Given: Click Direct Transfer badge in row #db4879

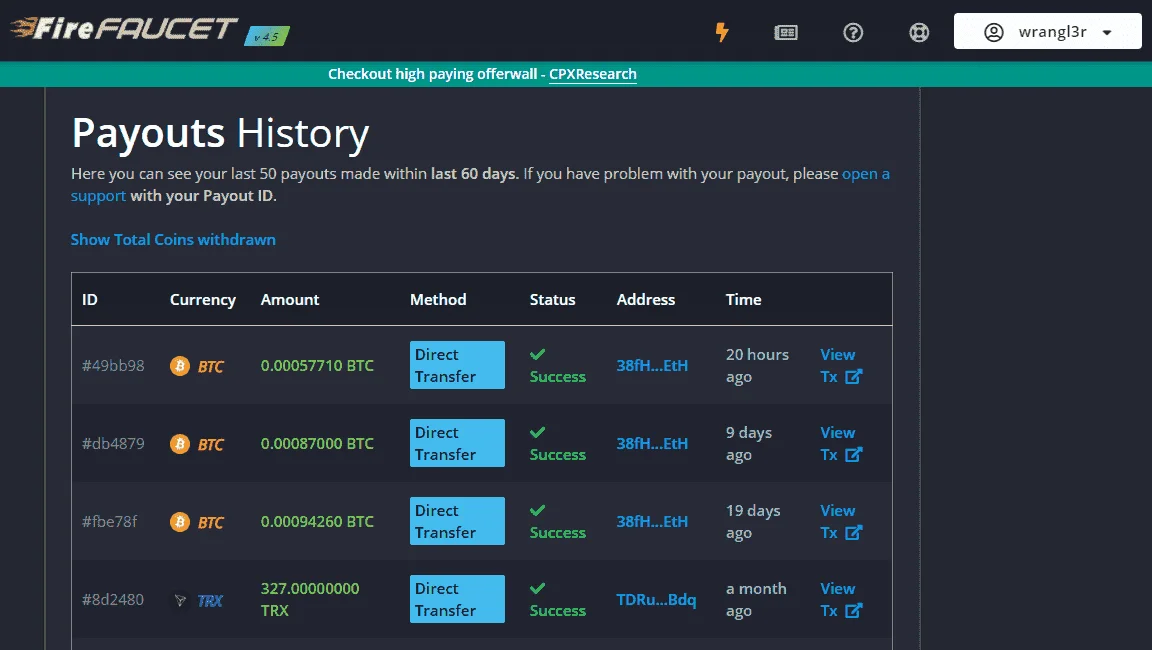Looking at the screenshot, I should [457, 443].
